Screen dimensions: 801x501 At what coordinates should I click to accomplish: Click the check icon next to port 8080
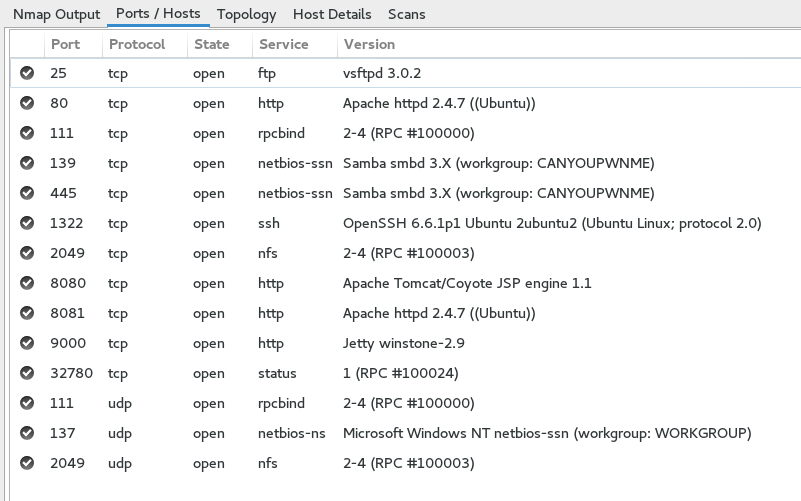(27, 283)
